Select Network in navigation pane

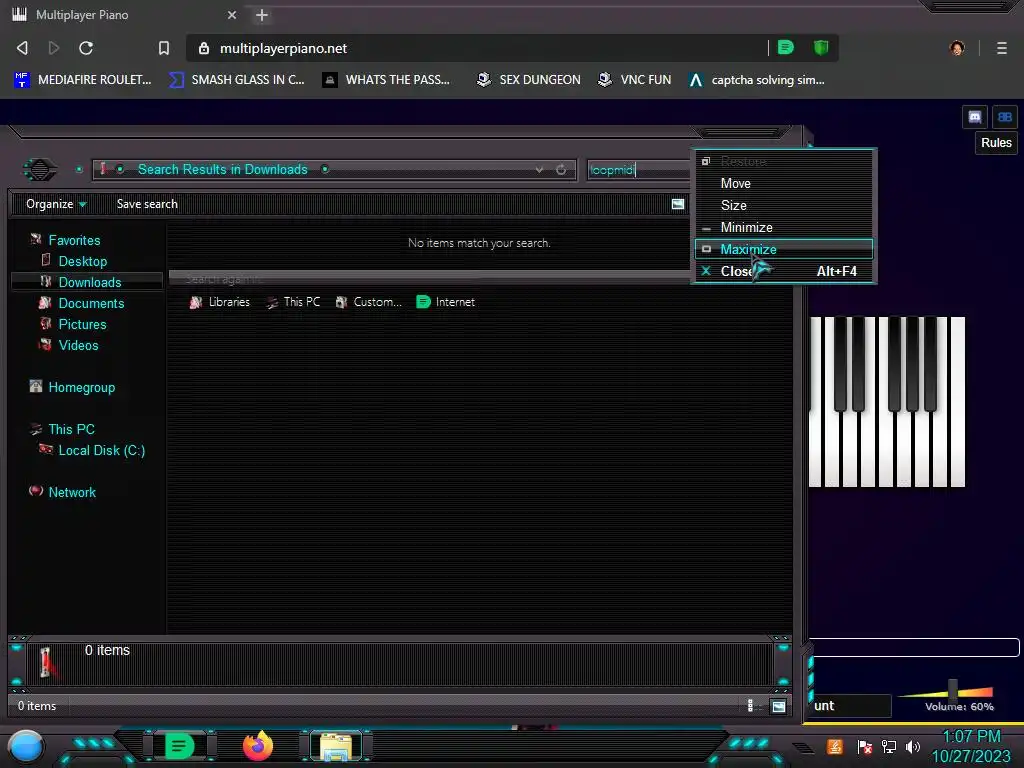[x=72, y=492]
